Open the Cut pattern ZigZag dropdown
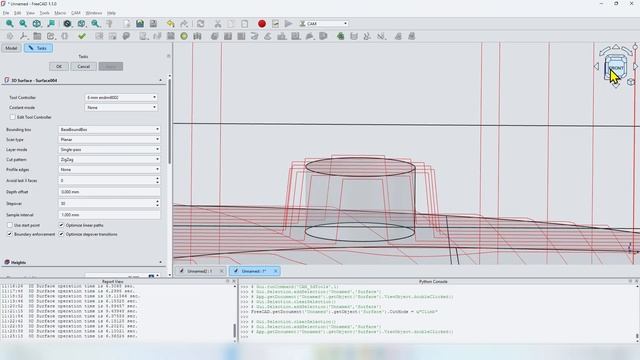Image resolution: width=640 pixels, height=360 pixels. click(x=109, y=160)
